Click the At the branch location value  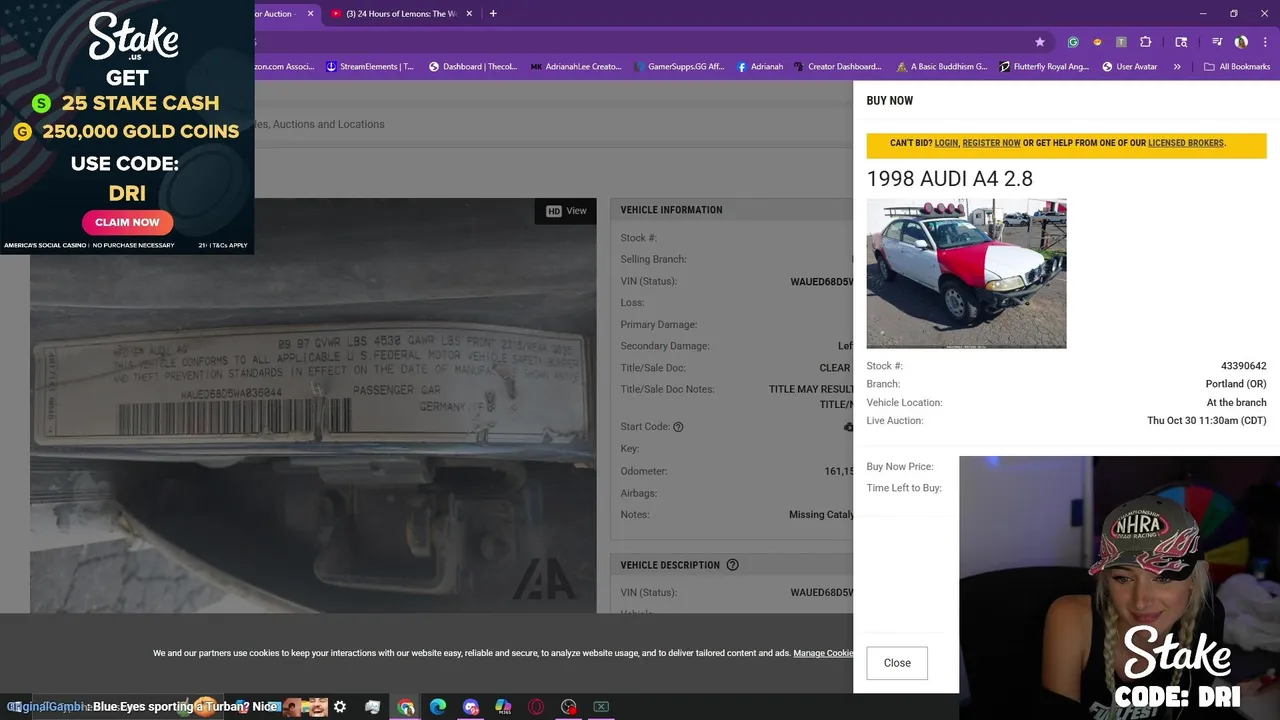click(1236, 403)
